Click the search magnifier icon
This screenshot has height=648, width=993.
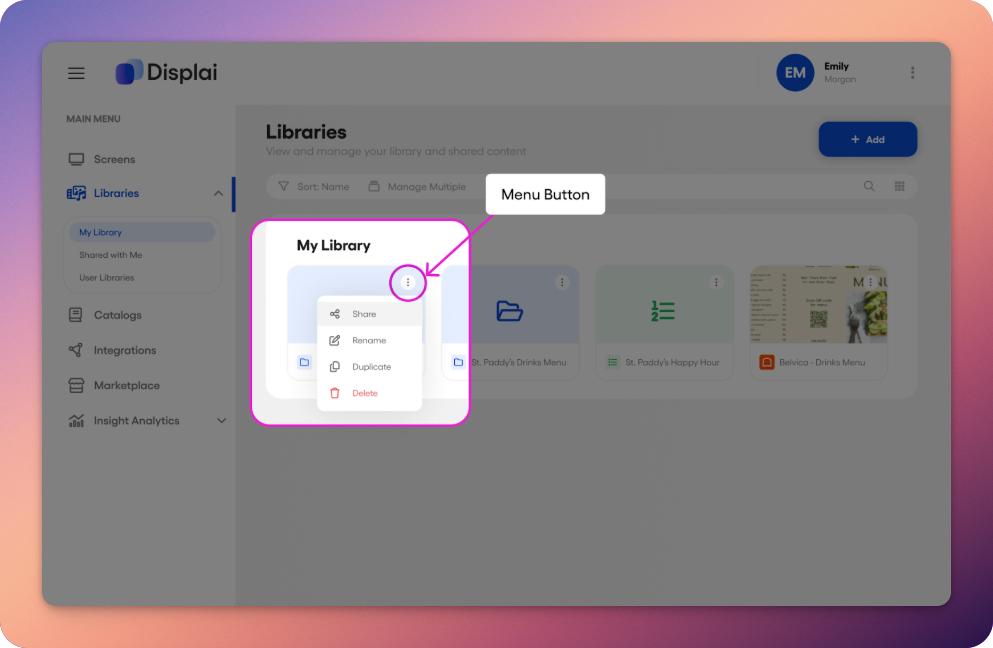click(x=869, y=186)
